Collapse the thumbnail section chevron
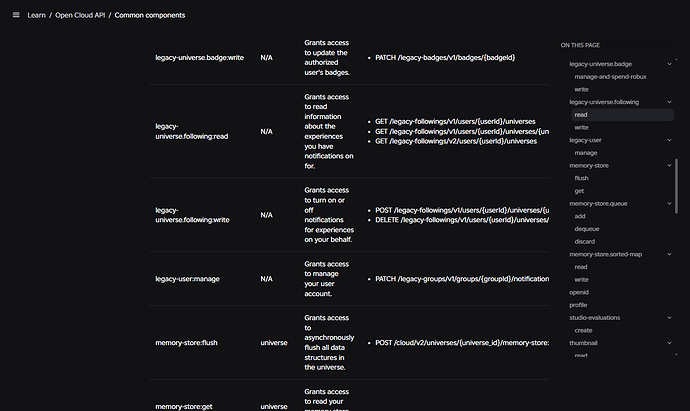Screen dimensions: 690x411 pos(669,343)
